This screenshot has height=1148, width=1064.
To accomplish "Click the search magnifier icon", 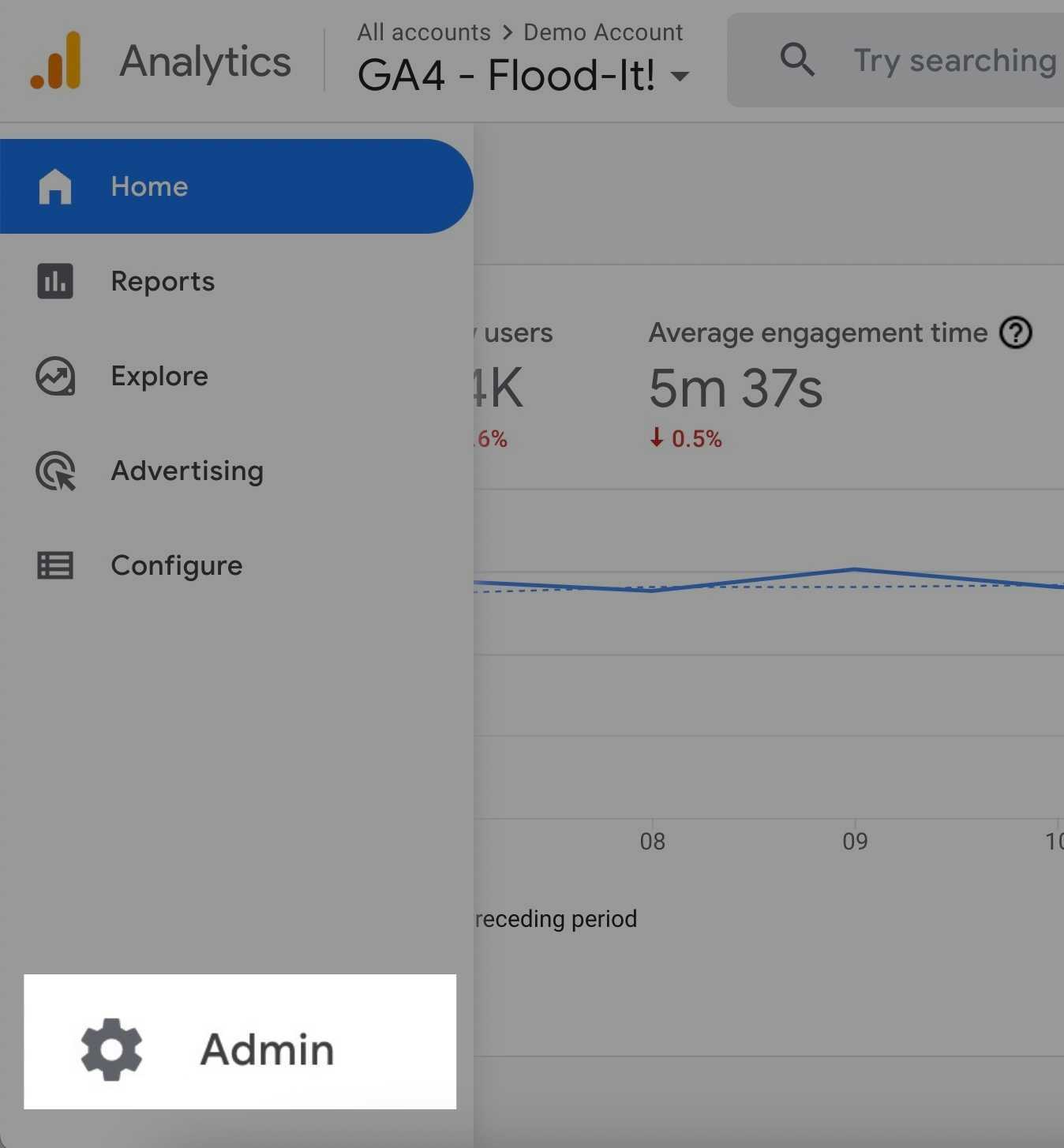I will (x=797, y=60).
